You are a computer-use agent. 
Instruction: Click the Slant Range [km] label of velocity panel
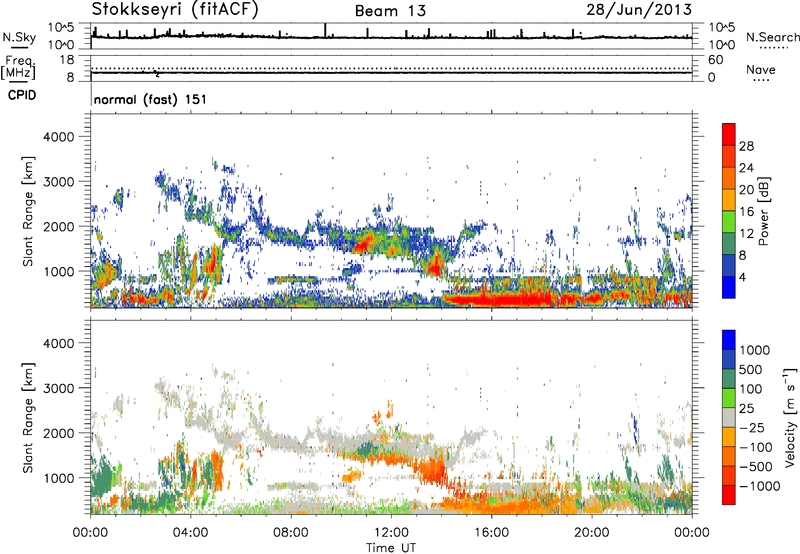tap(28, 418)
